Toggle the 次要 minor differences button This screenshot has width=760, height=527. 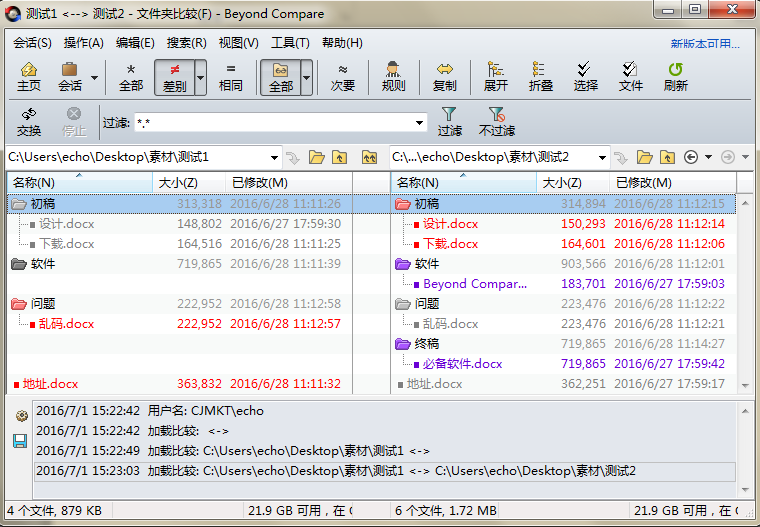coord(343,77)
